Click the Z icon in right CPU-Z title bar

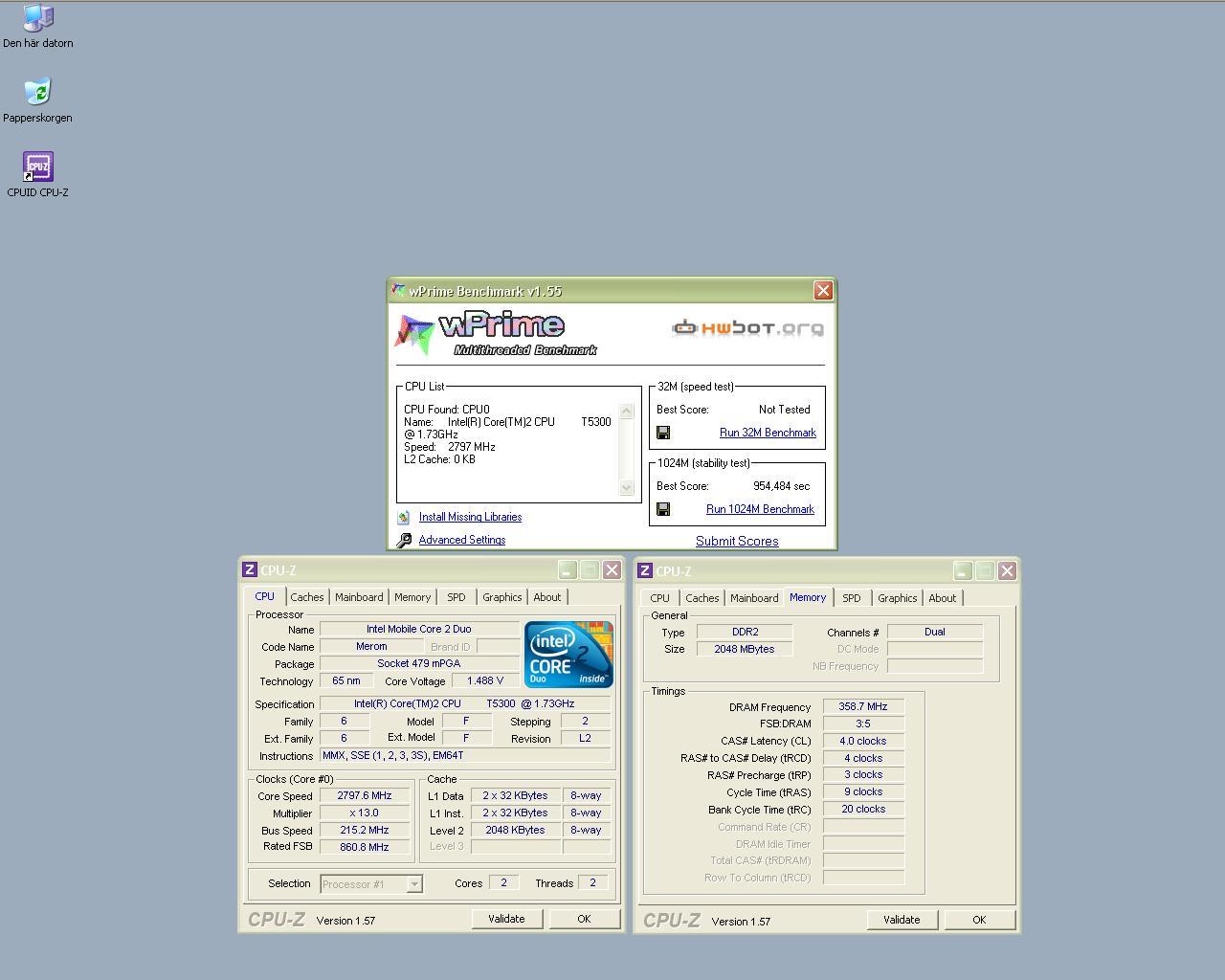(645, 570)
